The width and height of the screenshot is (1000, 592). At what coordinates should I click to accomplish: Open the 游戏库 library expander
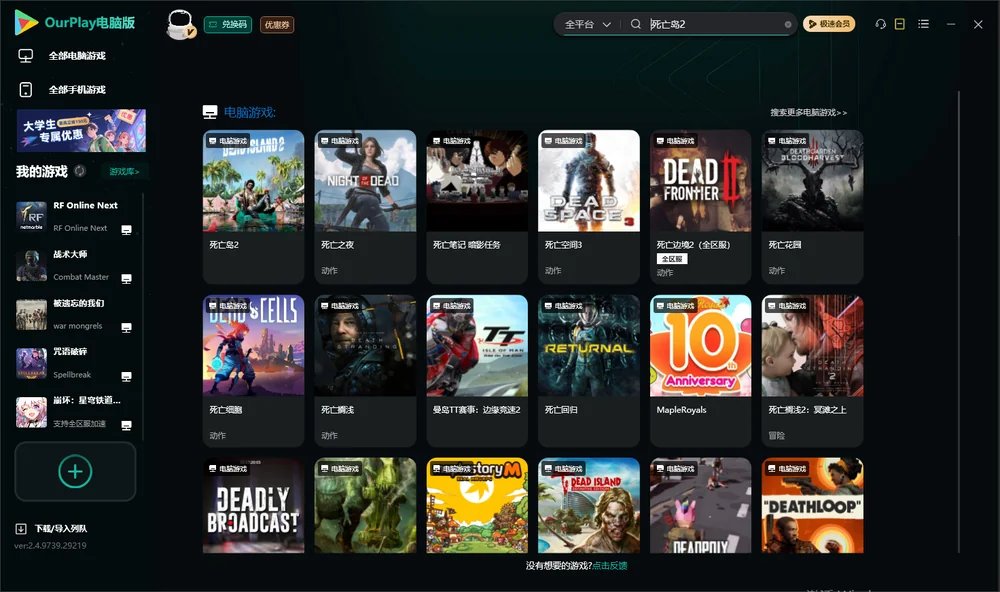point(124,172)
